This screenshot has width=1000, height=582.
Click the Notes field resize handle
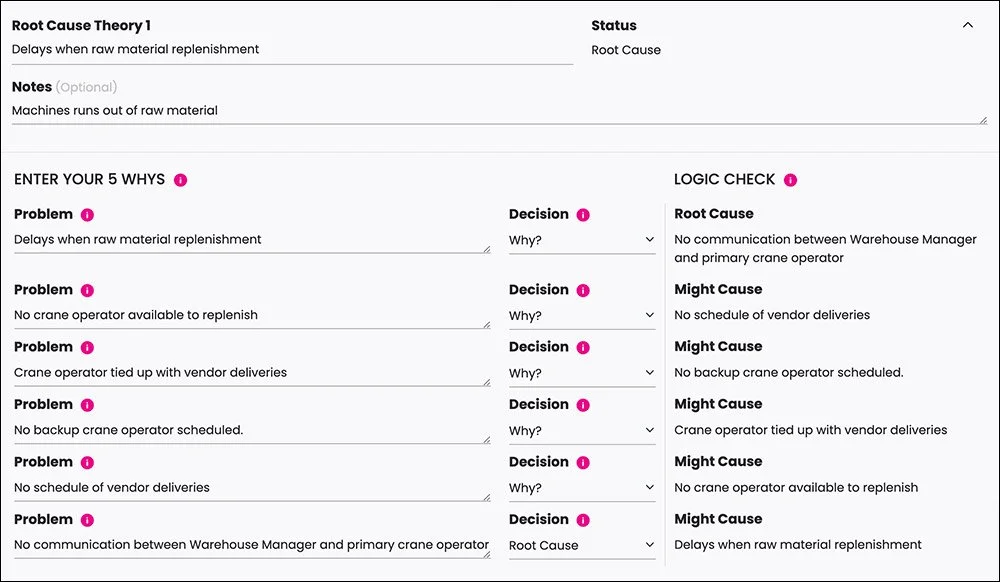click(x=983, y=120)
